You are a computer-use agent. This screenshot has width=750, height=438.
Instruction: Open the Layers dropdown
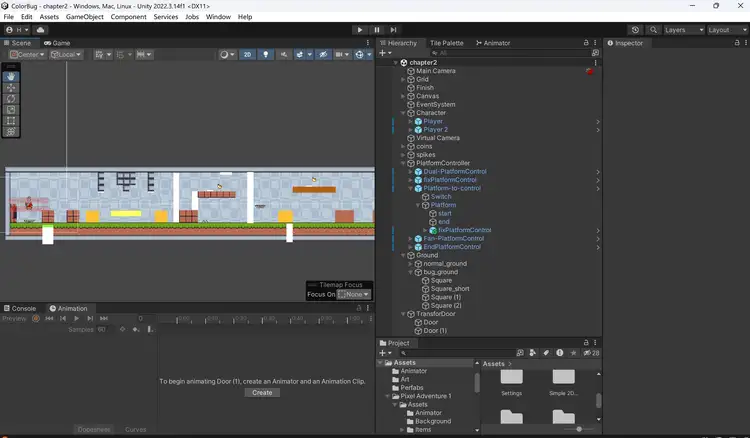683,30
